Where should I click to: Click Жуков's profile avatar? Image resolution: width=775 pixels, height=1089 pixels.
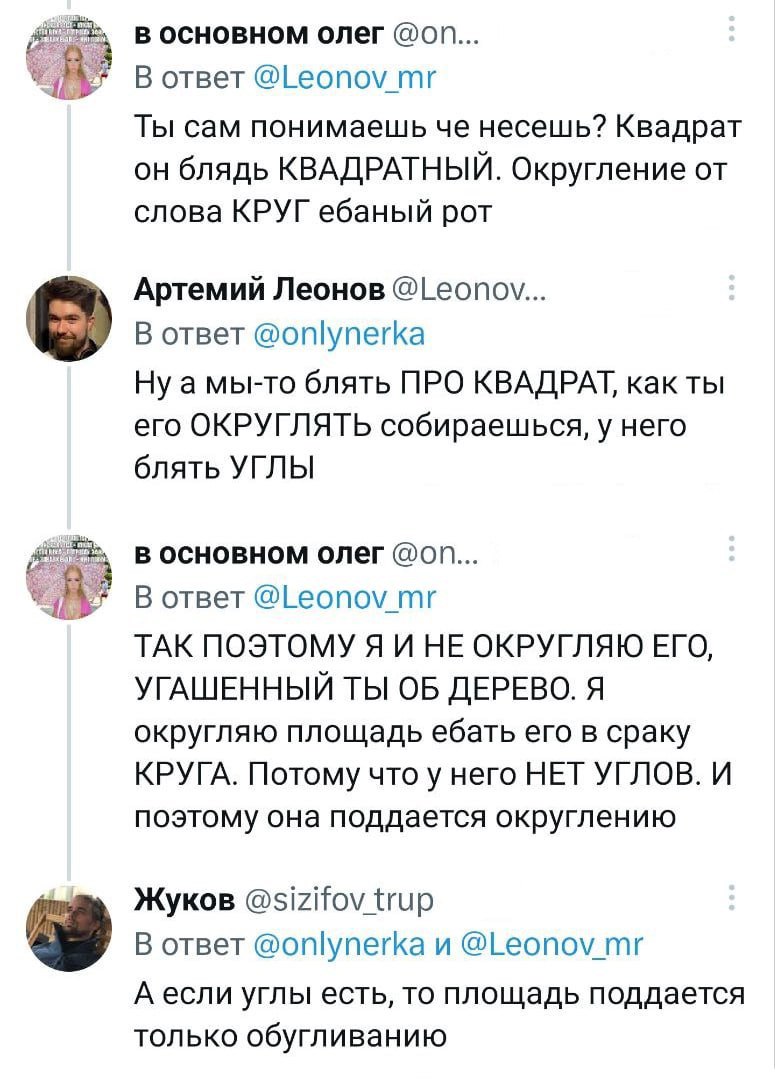tap(70, 928)
